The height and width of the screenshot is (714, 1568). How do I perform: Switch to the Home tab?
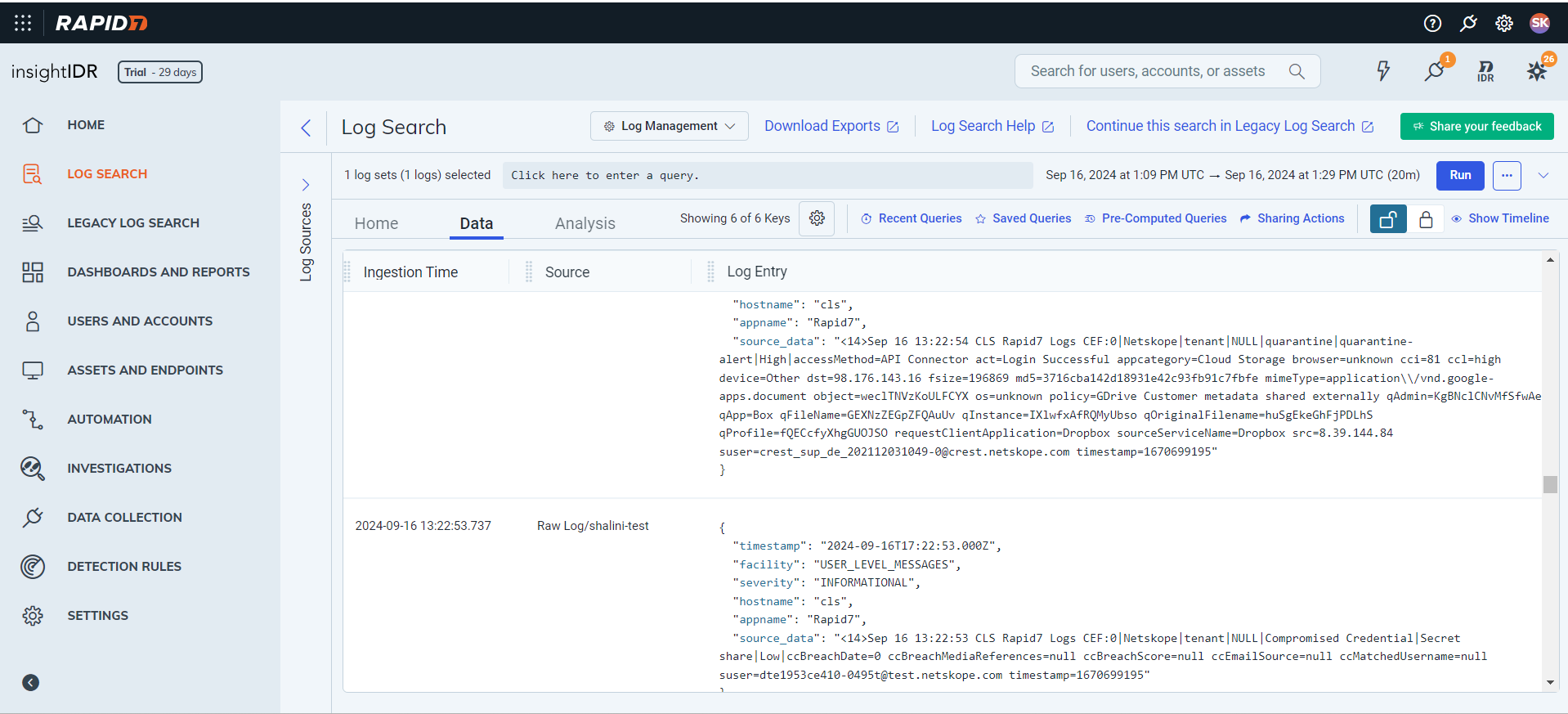point(376,223)
